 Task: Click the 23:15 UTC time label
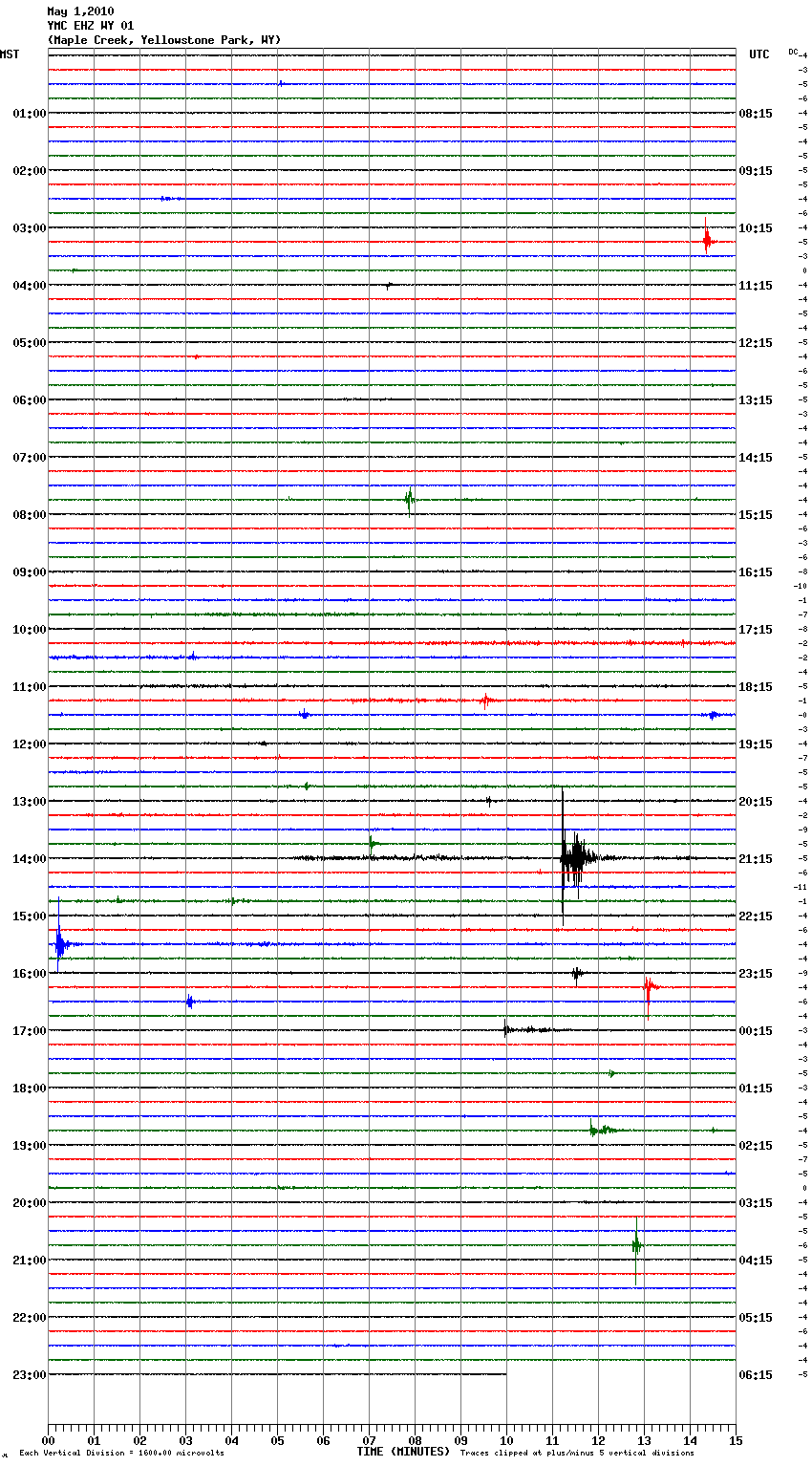[756, 974]
